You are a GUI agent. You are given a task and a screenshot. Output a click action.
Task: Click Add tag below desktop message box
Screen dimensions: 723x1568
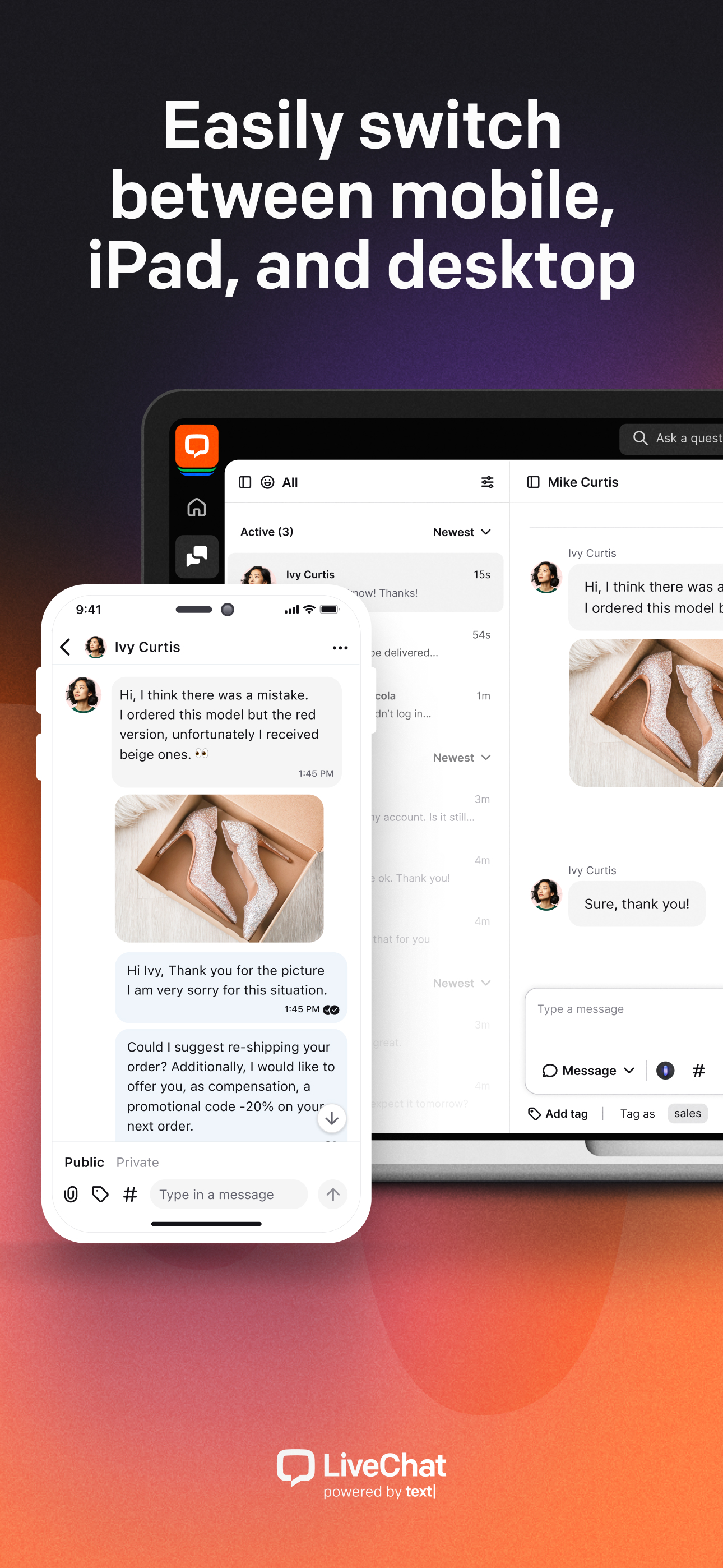558,1113
